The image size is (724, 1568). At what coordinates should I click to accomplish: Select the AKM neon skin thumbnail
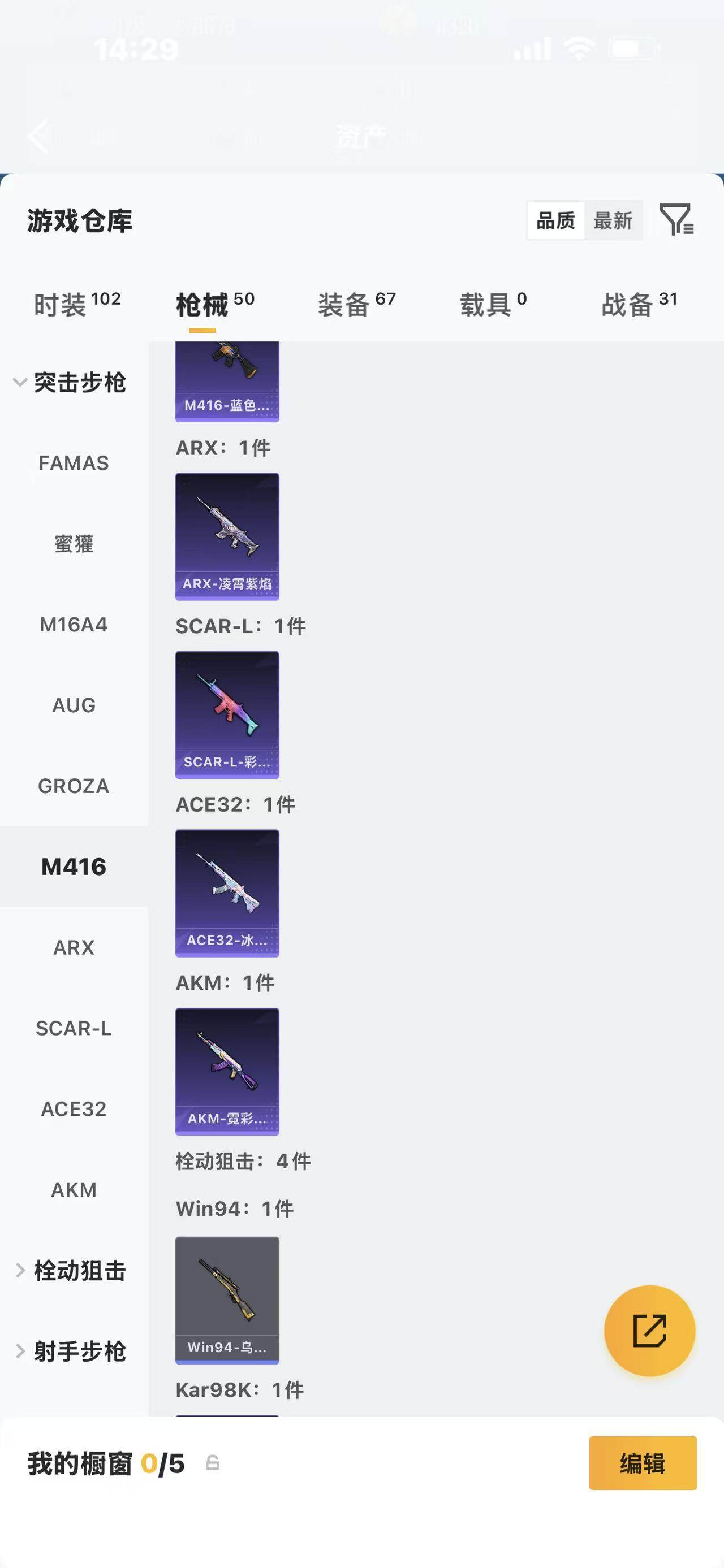tap(227, 1071)
